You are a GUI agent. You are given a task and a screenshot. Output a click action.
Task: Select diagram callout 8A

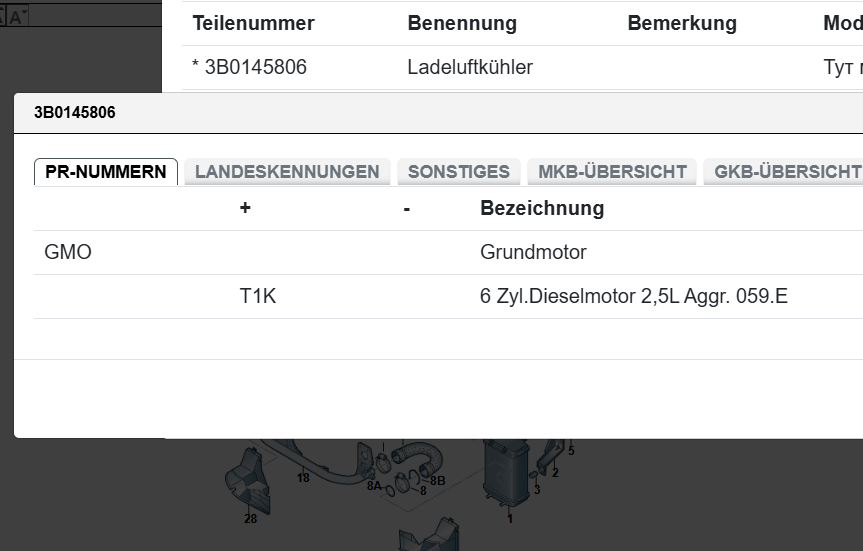[374, 485]
